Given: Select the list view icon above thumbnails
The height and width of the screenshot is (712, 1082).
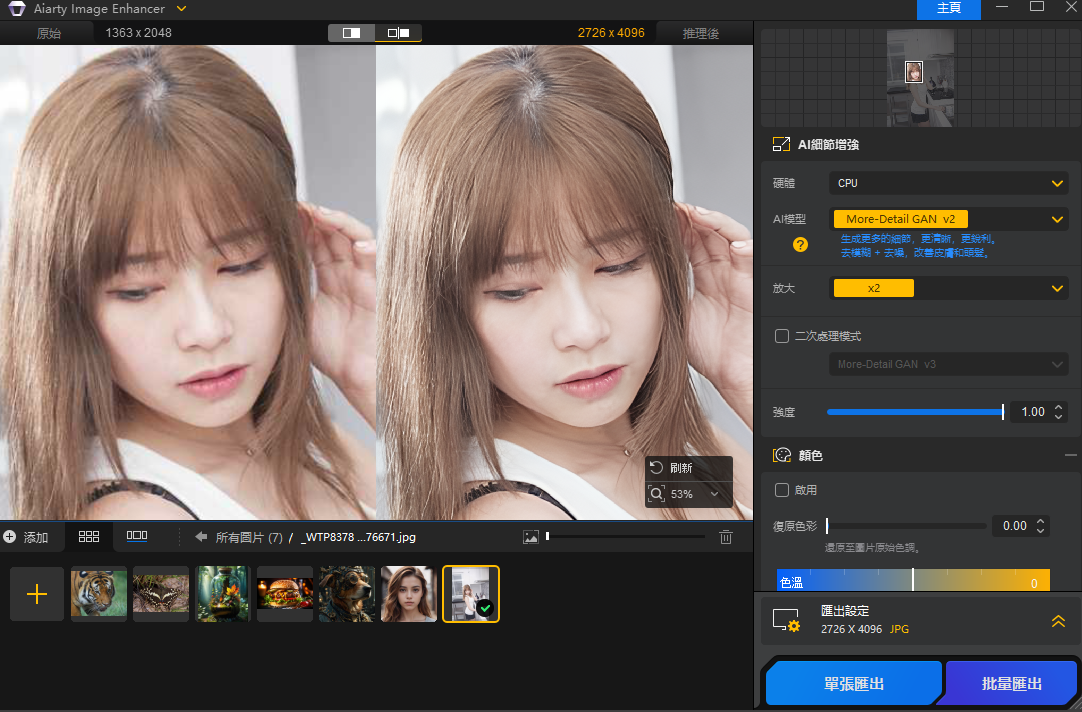Looking at the screenshot, I should tap(136, 536).
